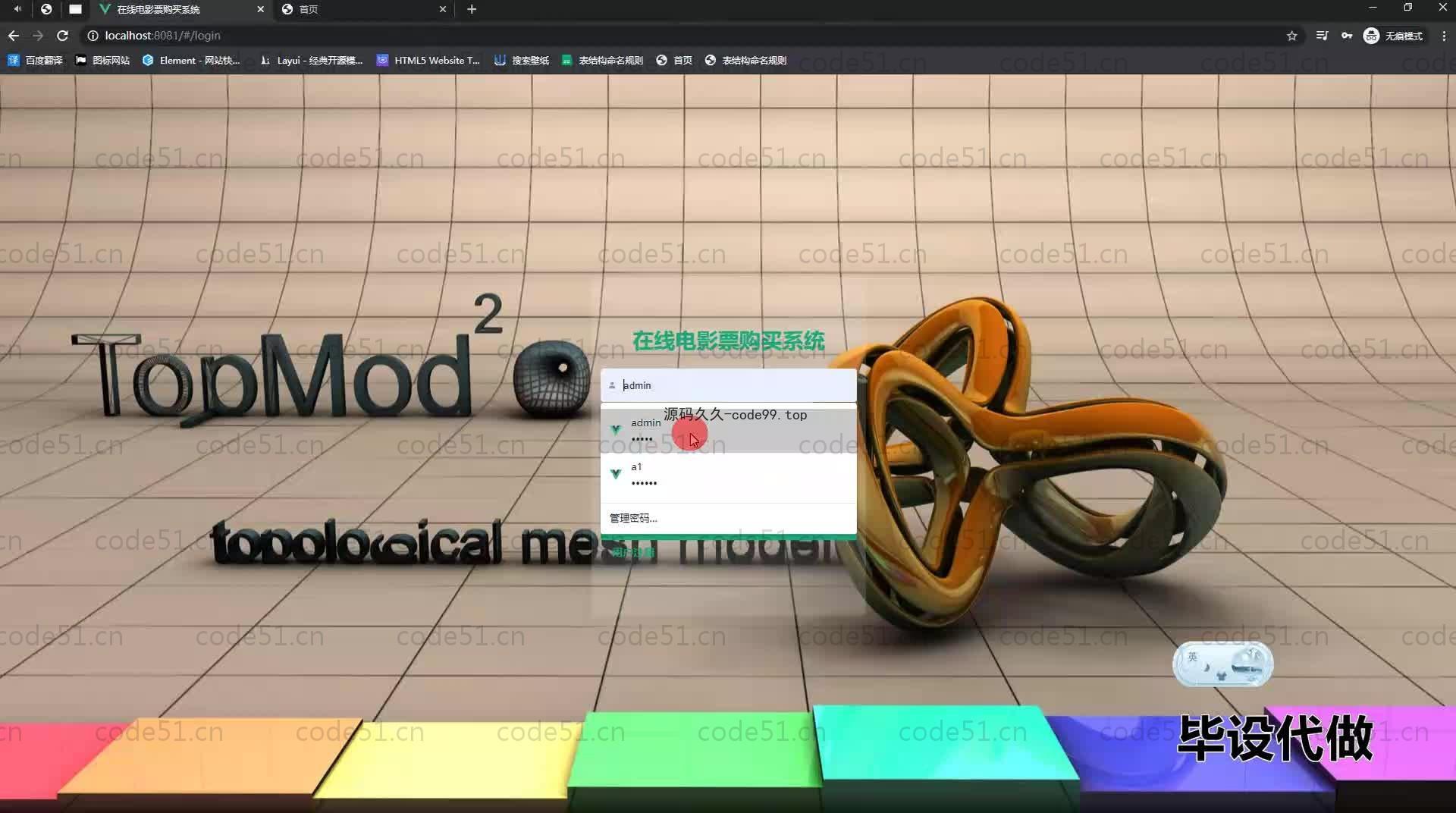The image size is (1456, 813).
Task: Open the Element - 网站快... bookmark
Action: click(191, 60)
